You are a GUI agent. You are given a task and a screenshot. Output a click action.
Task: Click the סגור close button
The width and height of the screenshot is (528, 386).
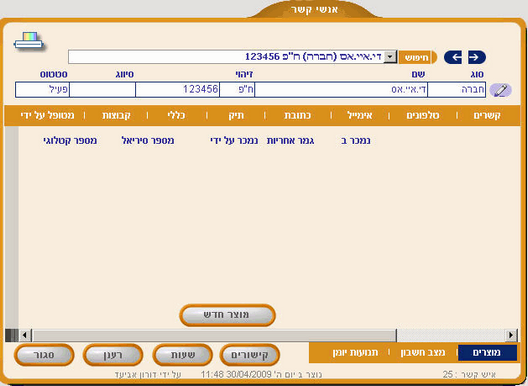pos(44,355)
